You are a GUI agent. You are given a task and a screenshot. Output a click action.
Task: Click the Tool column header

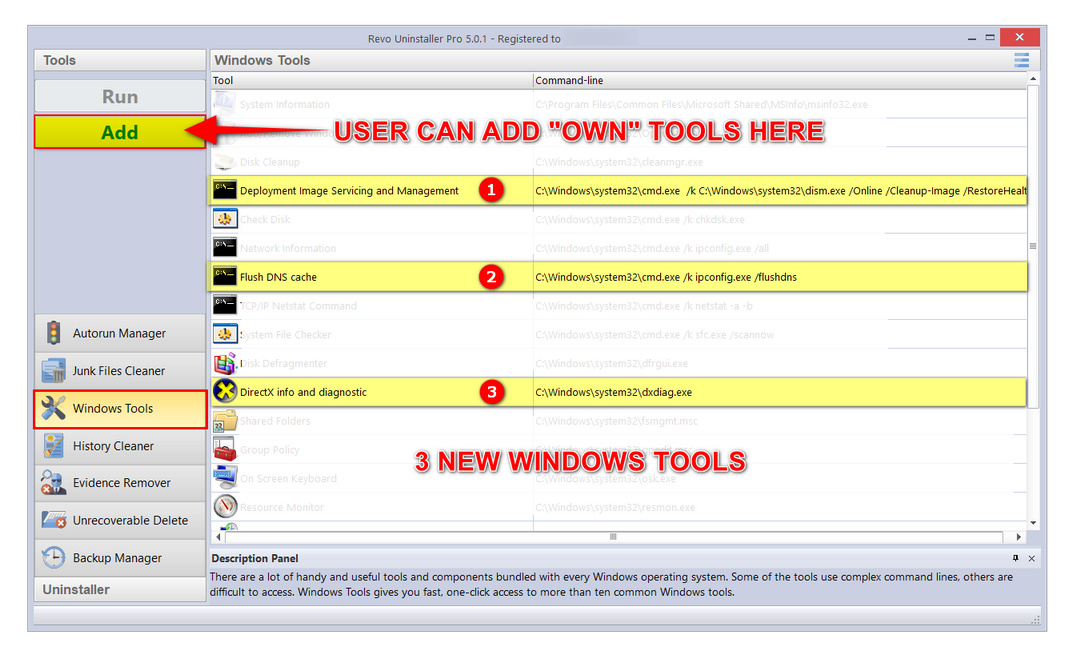(x=372, y=80)
